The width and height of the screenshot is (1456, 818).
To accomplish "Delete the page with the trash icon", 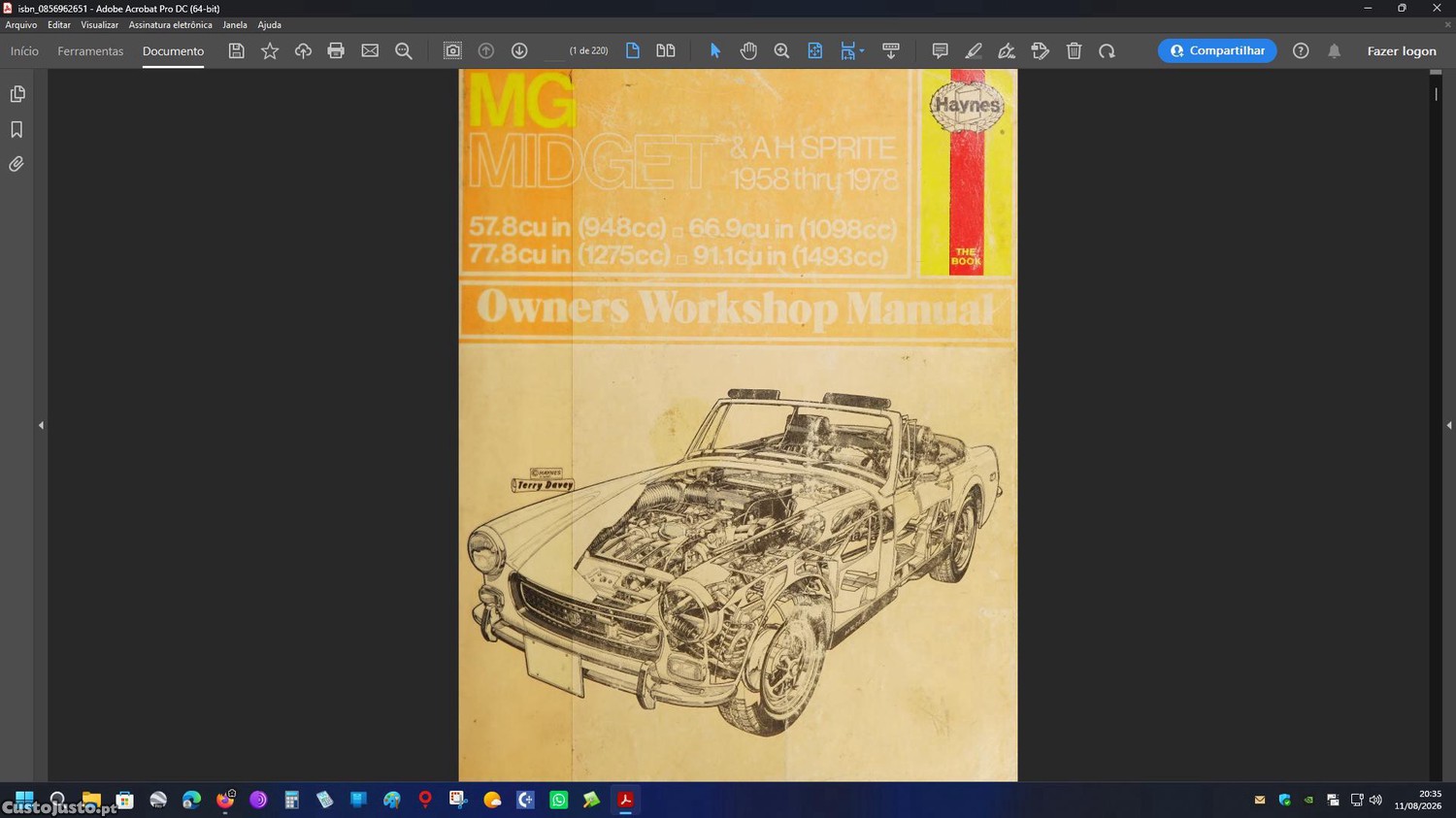I will tap(1074, 50).
